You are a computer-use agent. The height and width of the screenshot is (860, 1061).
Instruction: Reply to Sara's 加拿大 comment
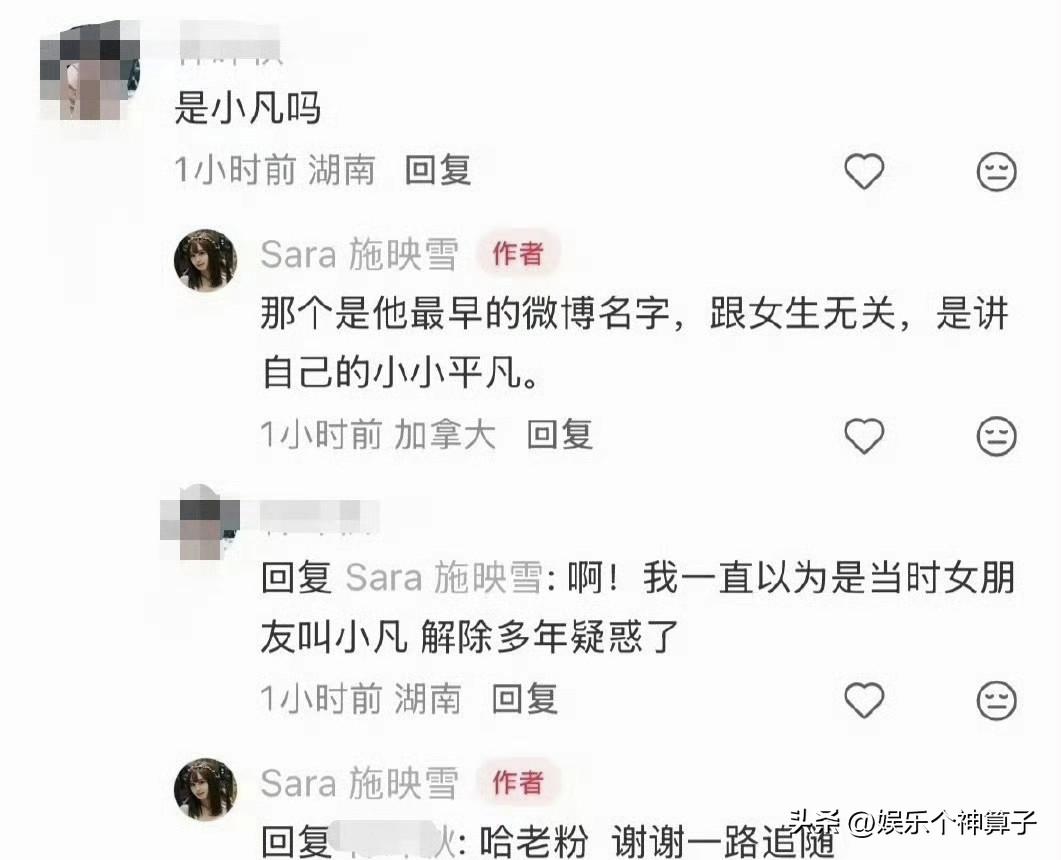(x=560, y=434)
